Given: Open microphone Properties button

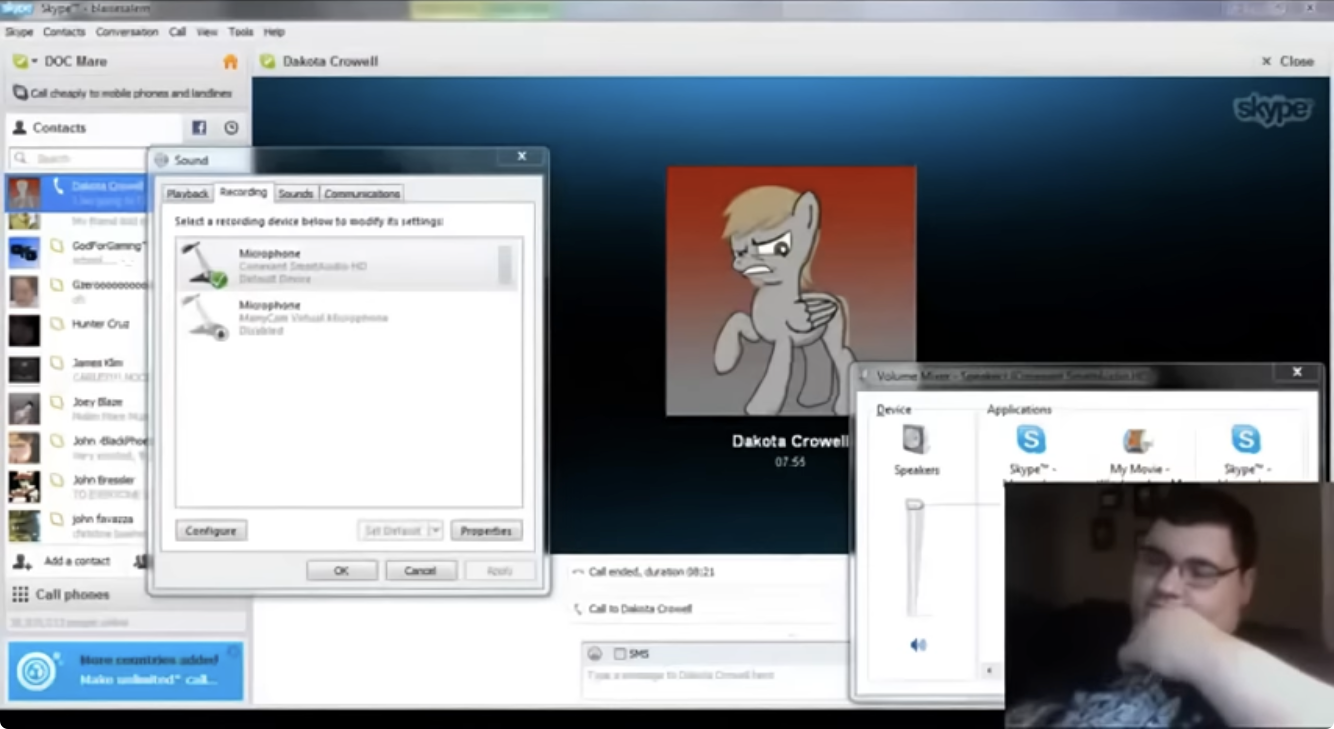Looking at the screenshot, I should pyautogui.click(x=486, y=531).
